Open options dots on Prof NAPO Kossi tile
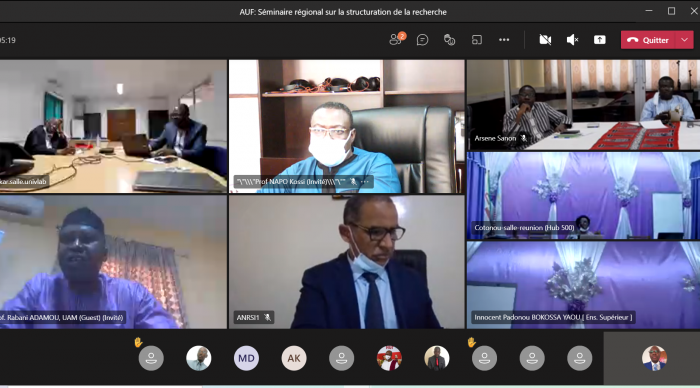Screen dimensions: 700x388 pos(365,182)
